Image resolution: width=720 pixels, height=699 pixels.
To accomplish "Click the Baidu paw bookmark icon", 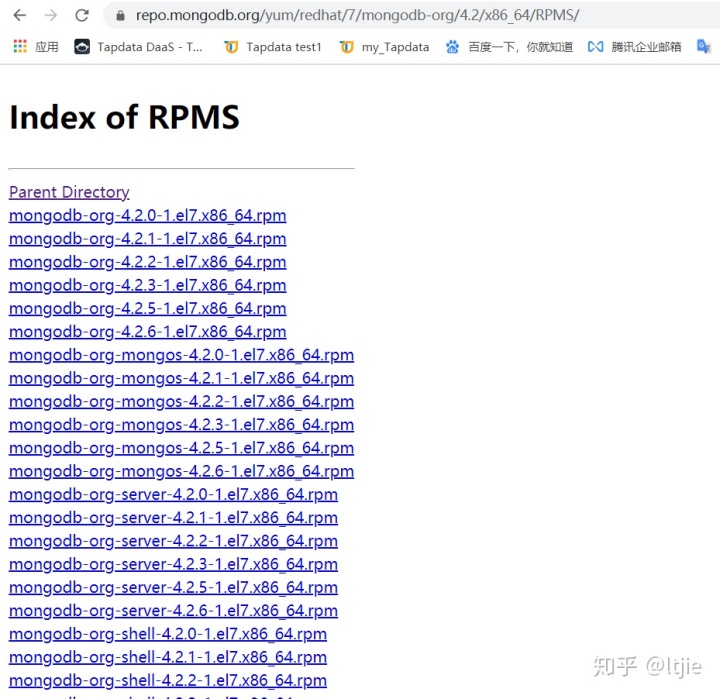I will (452, 47).
